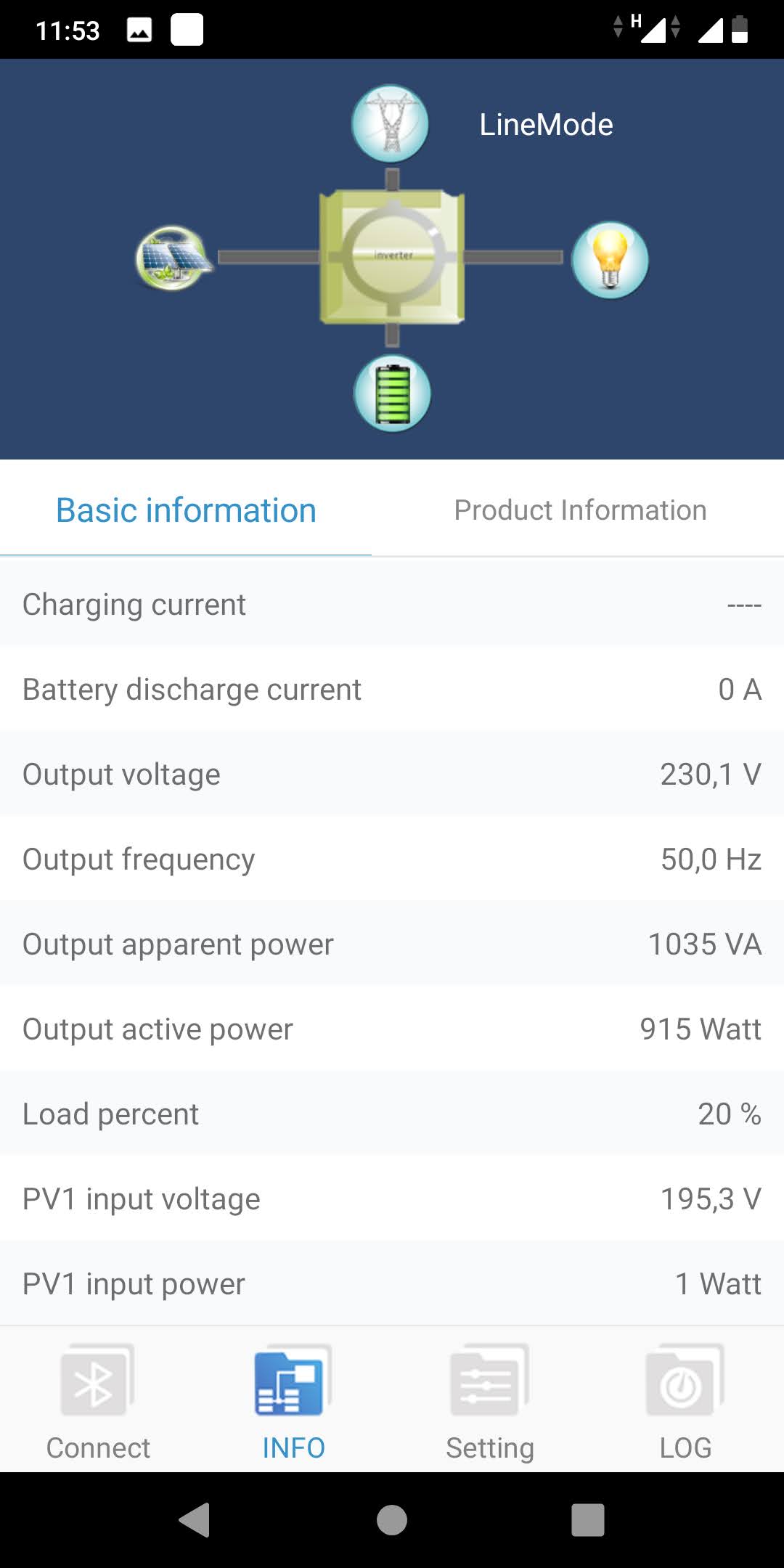The height and width of the screenshot is (1568, 784).
Task: Tap the Output apparent power row
Action: pos(392,944)
